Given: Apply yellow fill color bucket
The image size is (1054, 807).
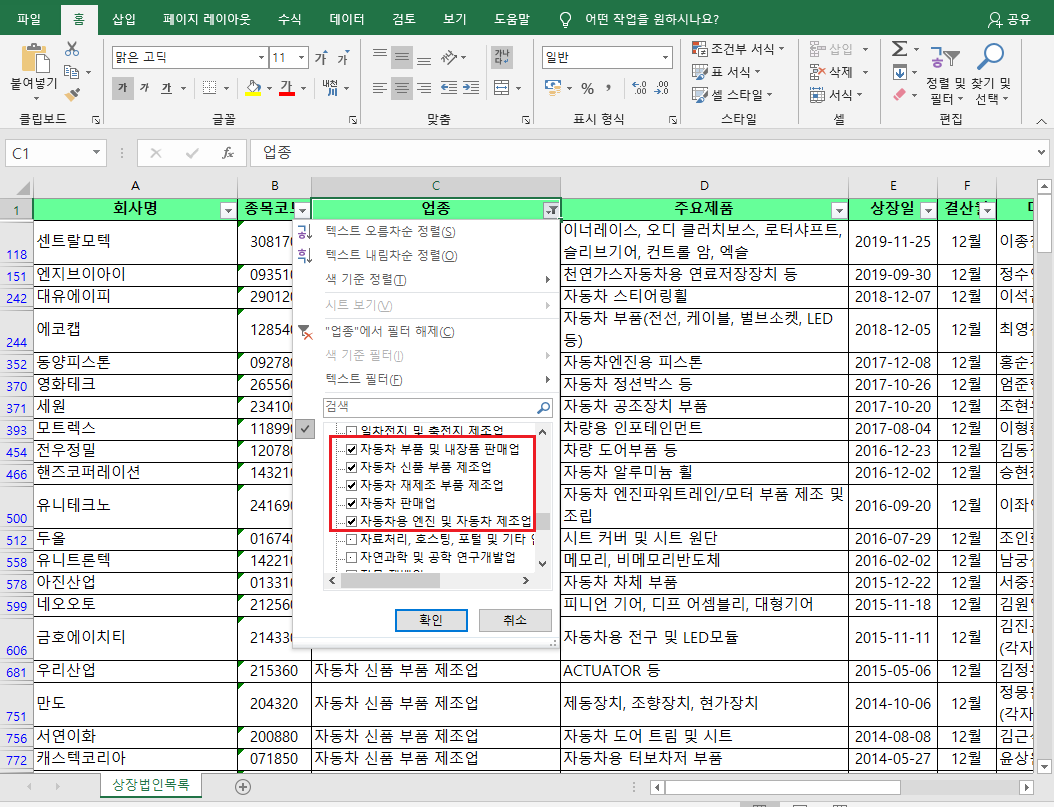Looking at the screenshot, I should coord(253,88).
